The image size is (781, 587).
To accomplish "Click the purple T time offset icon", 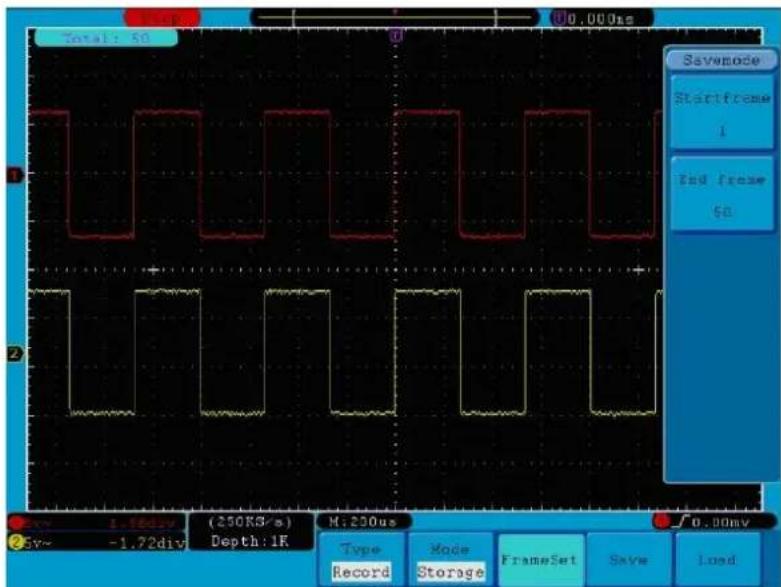I will click(559, 19).
